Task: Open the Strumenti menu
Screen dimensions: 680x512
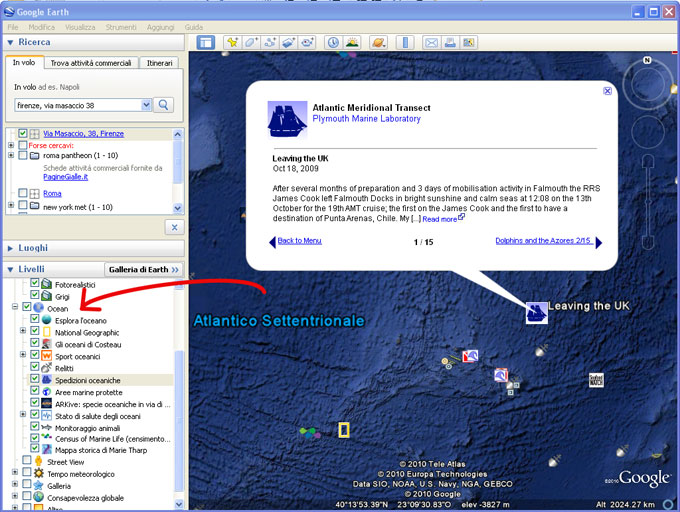Action: point(121,27)
